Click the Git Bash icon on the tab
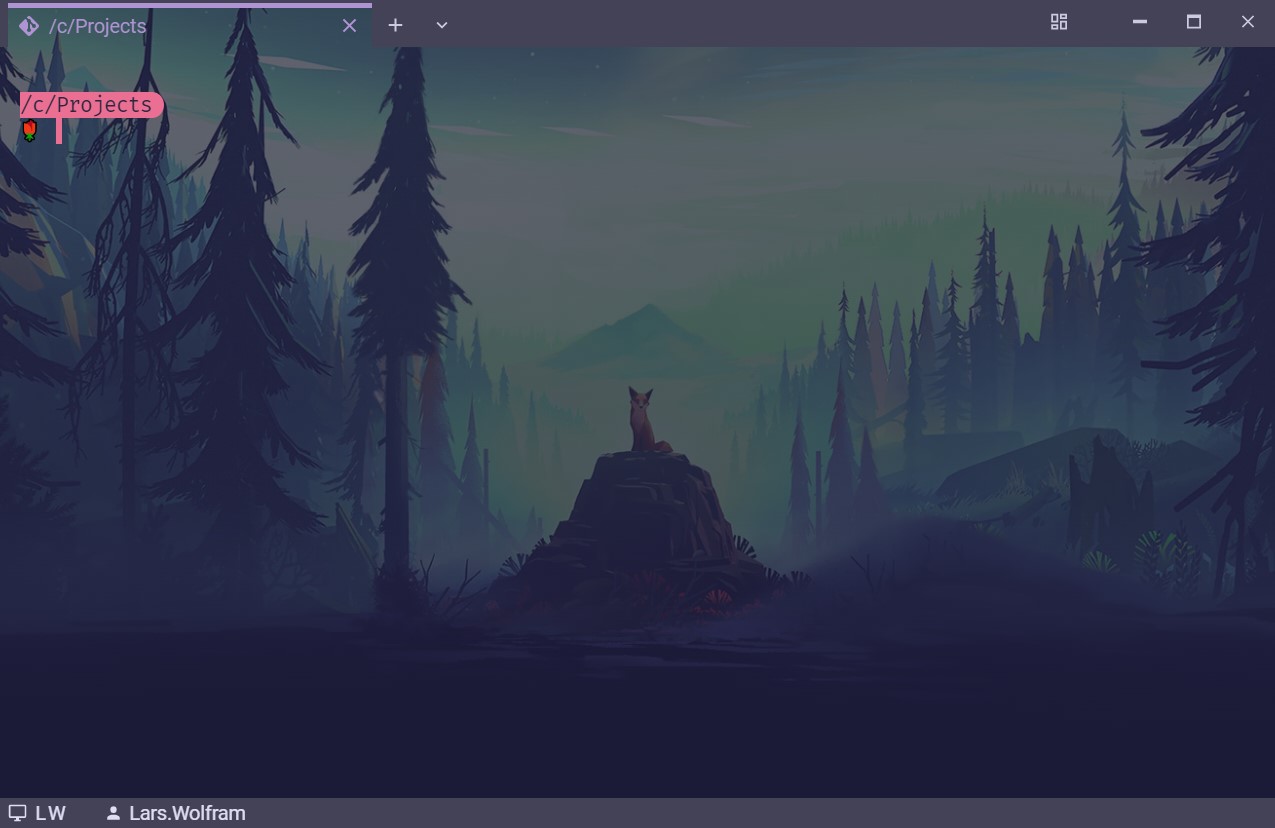The image size is (1275, 828). tap(29, 26)
